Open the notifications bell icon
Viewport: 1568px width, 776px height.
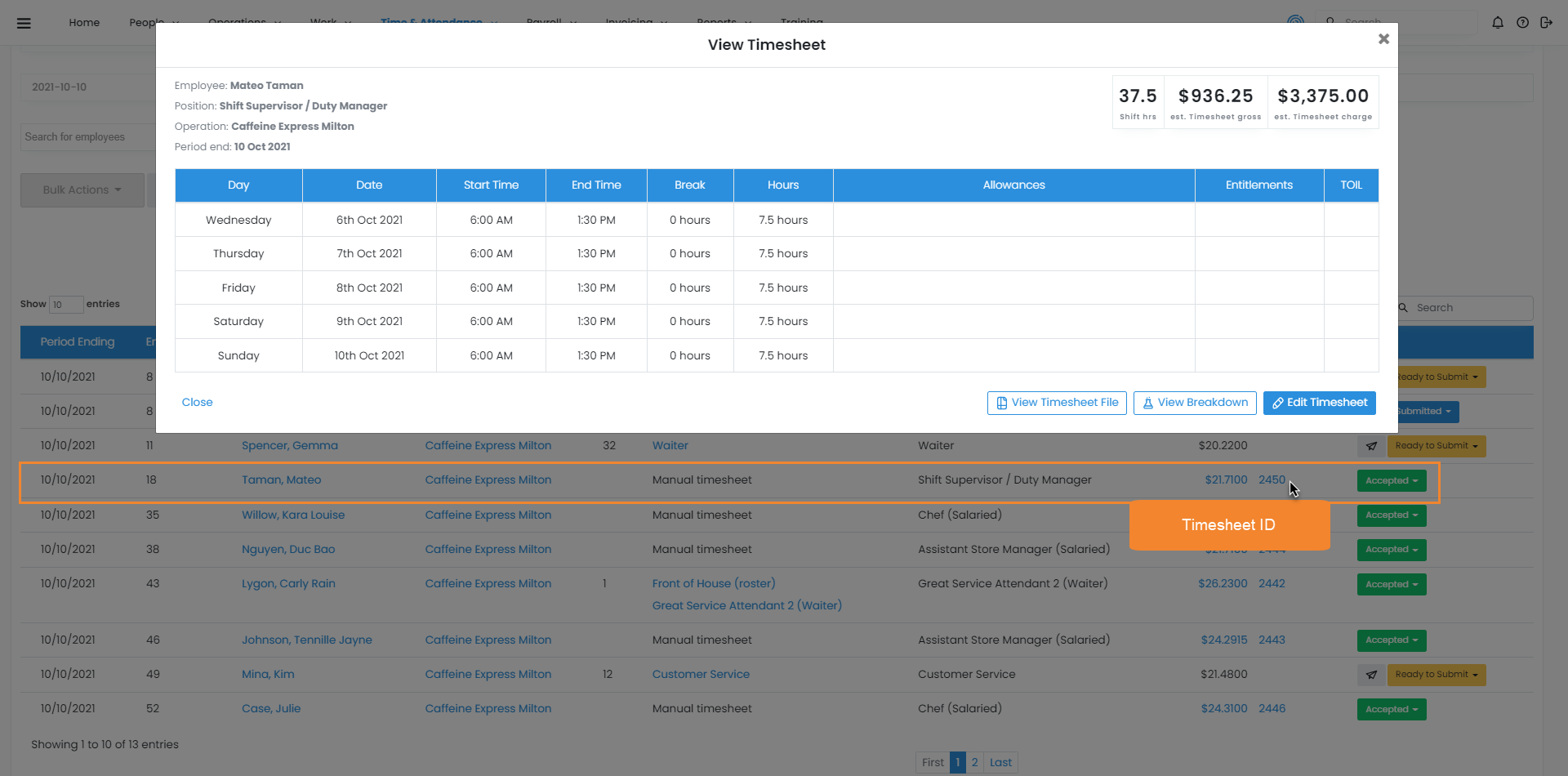pos(1498,23)
